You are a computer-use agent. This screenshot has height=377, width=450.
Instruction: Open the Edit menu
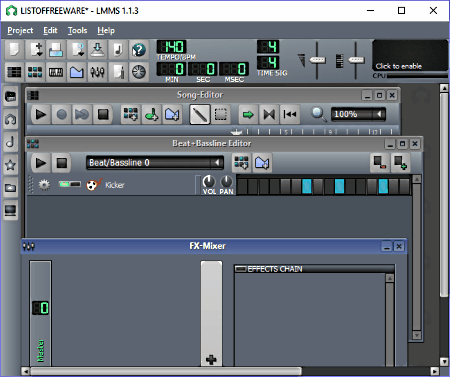[x=50, y=30]
